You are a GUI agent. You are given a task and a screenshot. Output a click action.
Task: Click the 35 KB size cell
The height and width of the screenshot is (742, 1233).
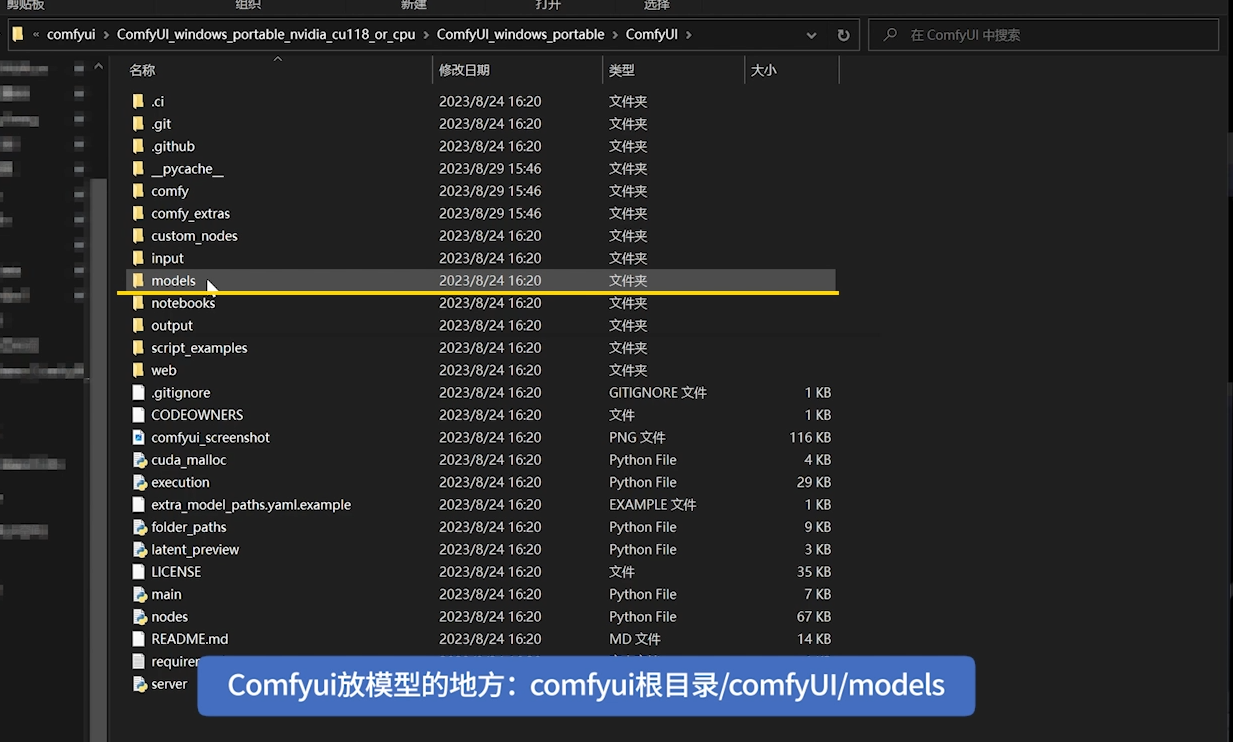point(814,572)
